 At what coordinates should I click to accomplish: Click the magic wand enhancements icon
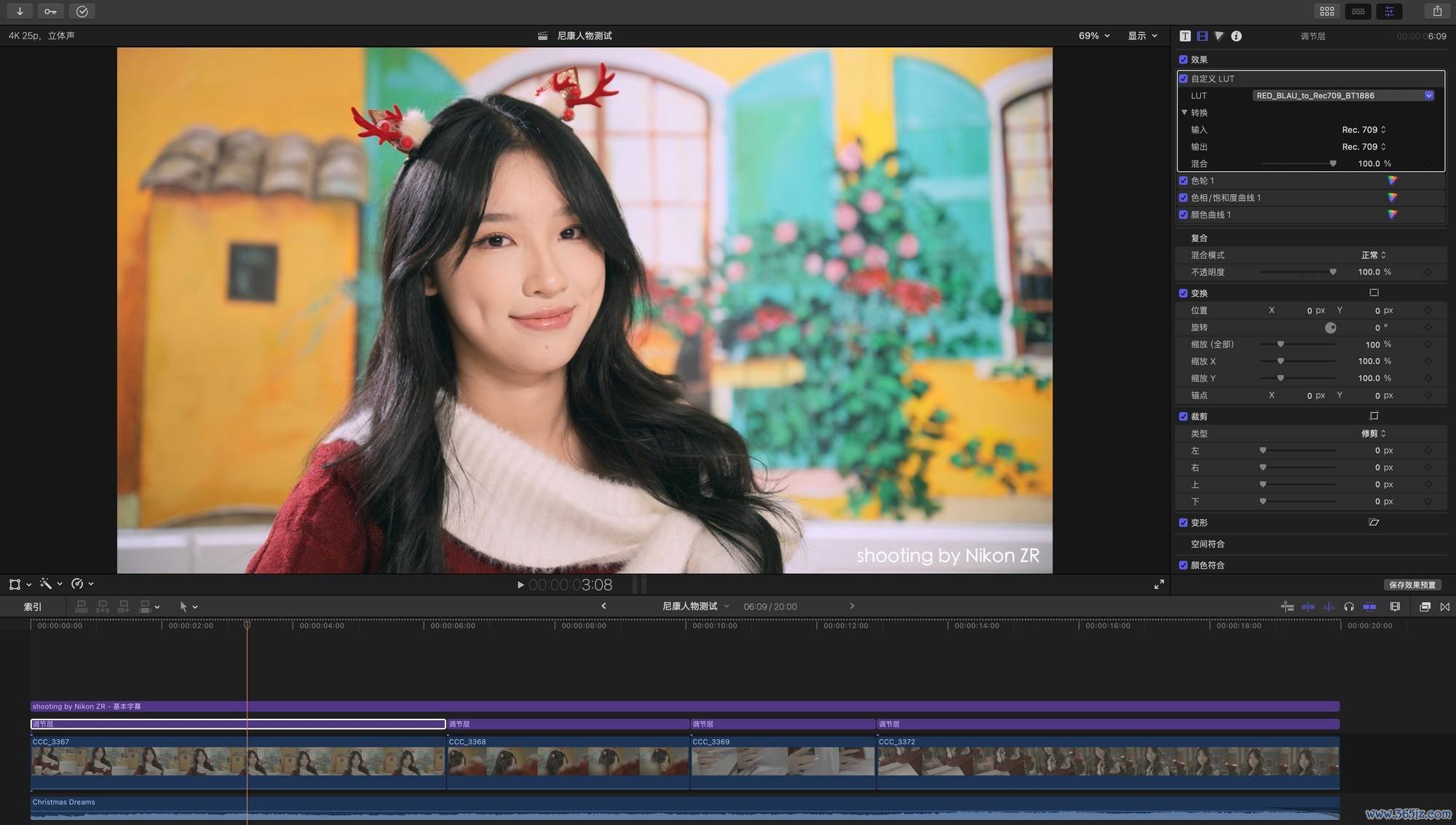tap(46, 584)
